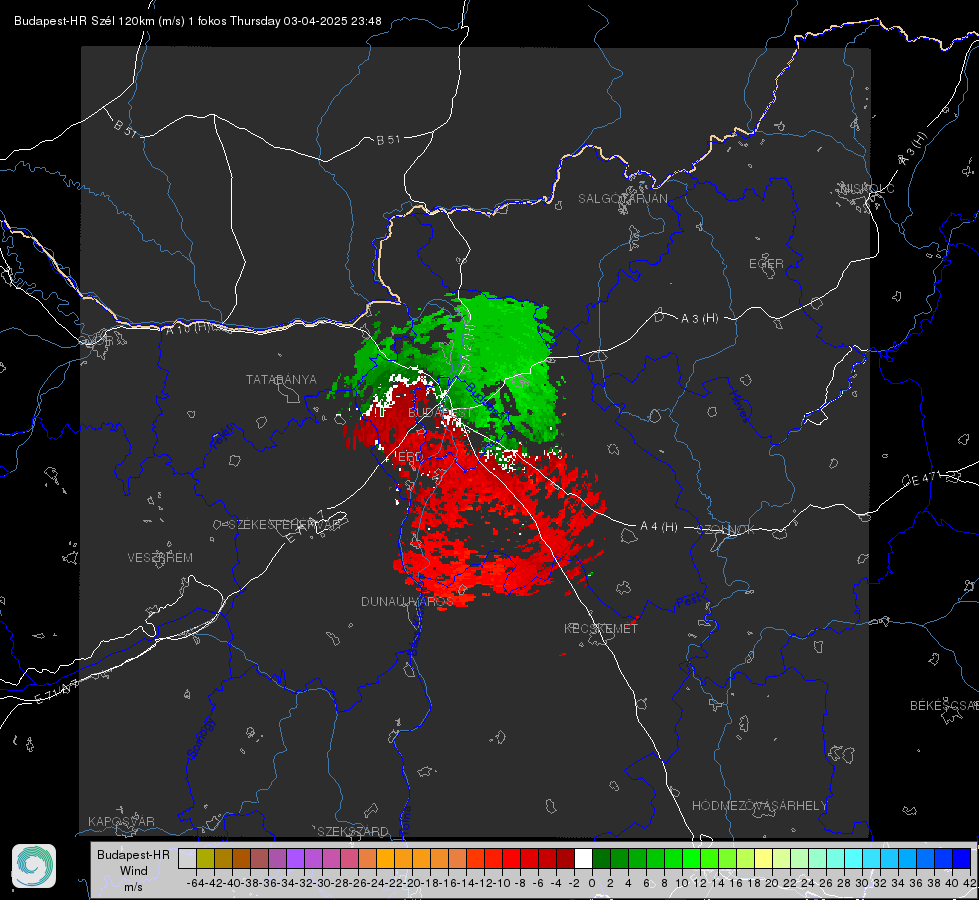Select the MISKOLC city label
This screenshot has height=900, width=979.
[868, 188]
